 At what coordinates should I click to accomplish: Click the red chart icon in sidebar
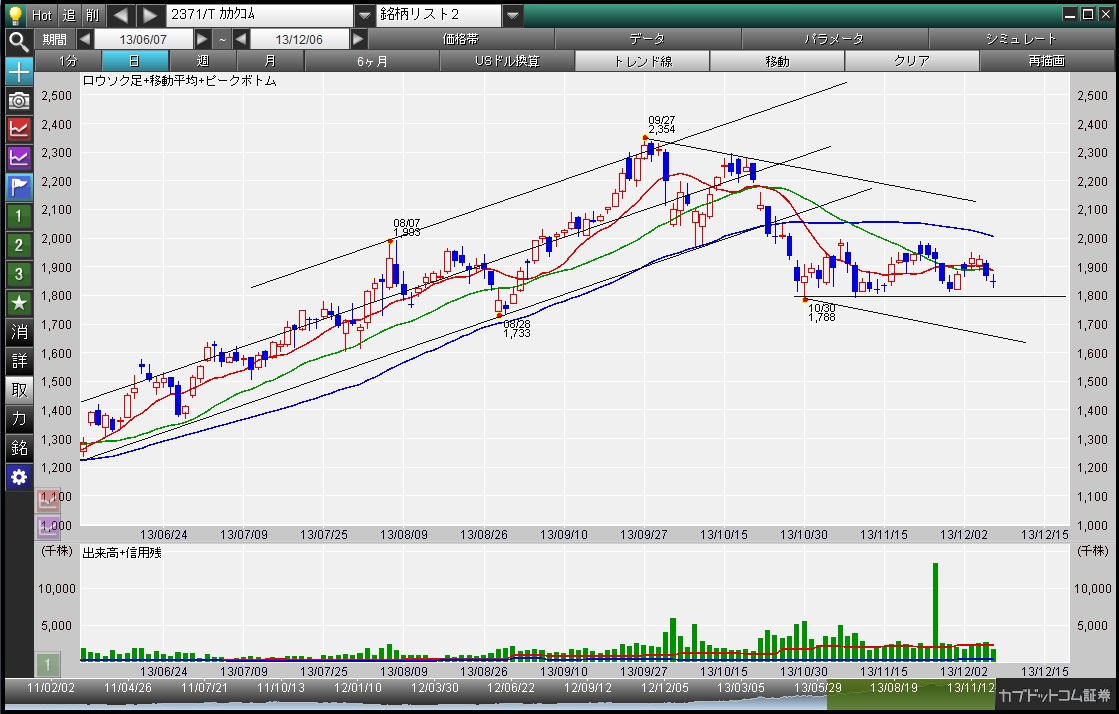[x=18, y=129]
